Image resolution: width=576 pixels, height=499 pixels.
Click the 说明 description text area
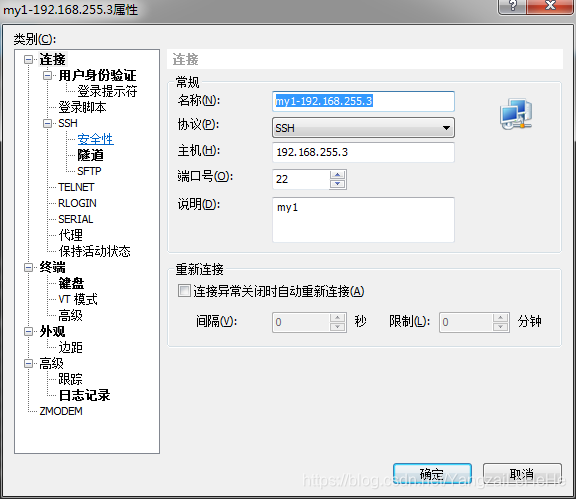pyautogui.click(x=363, y=220)
